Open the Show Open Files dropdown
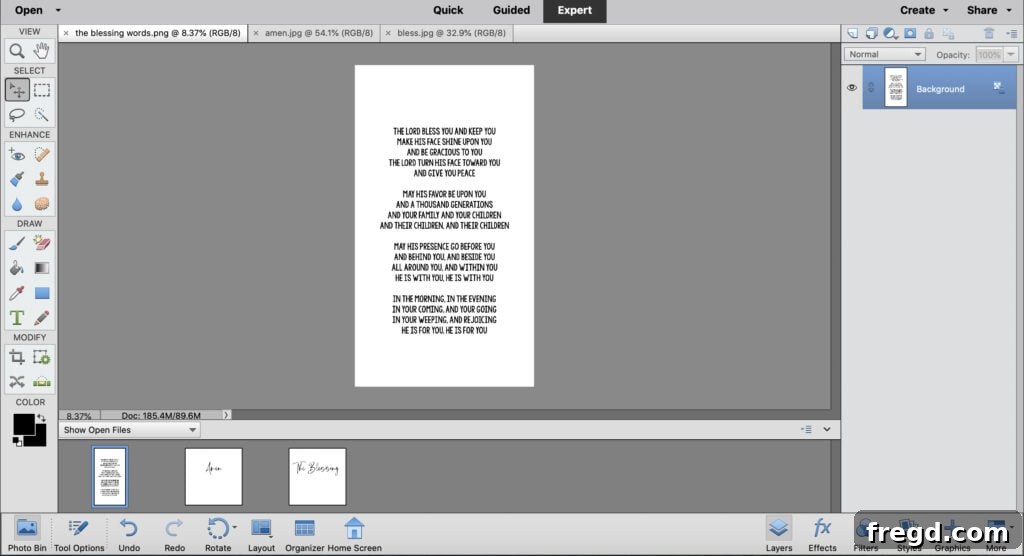This screenshot has width=1024, height=556. coord(129,430)
